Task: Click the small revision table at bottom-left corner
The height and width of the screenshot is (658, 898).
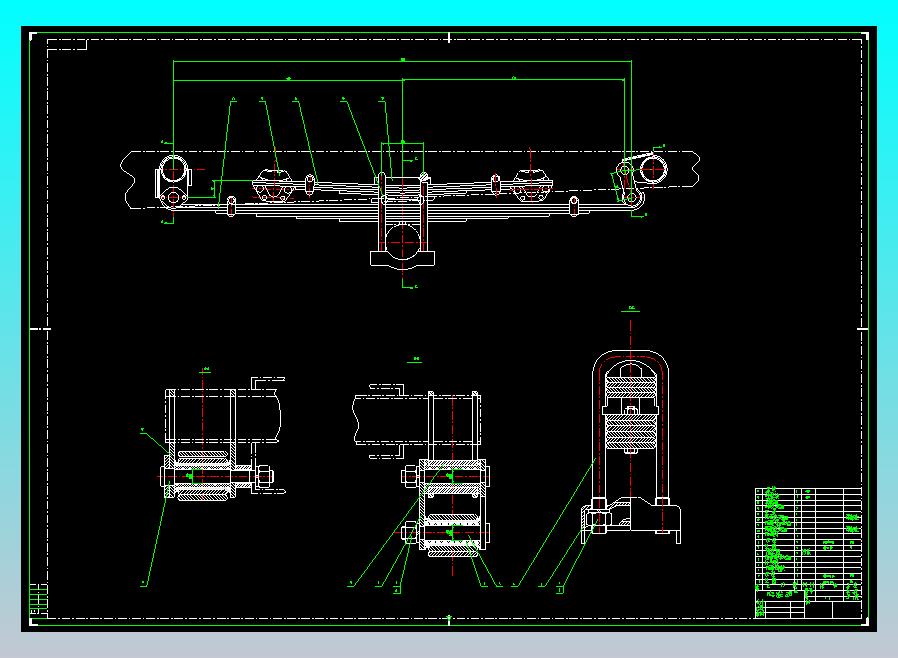Action: tap(38, 600)
